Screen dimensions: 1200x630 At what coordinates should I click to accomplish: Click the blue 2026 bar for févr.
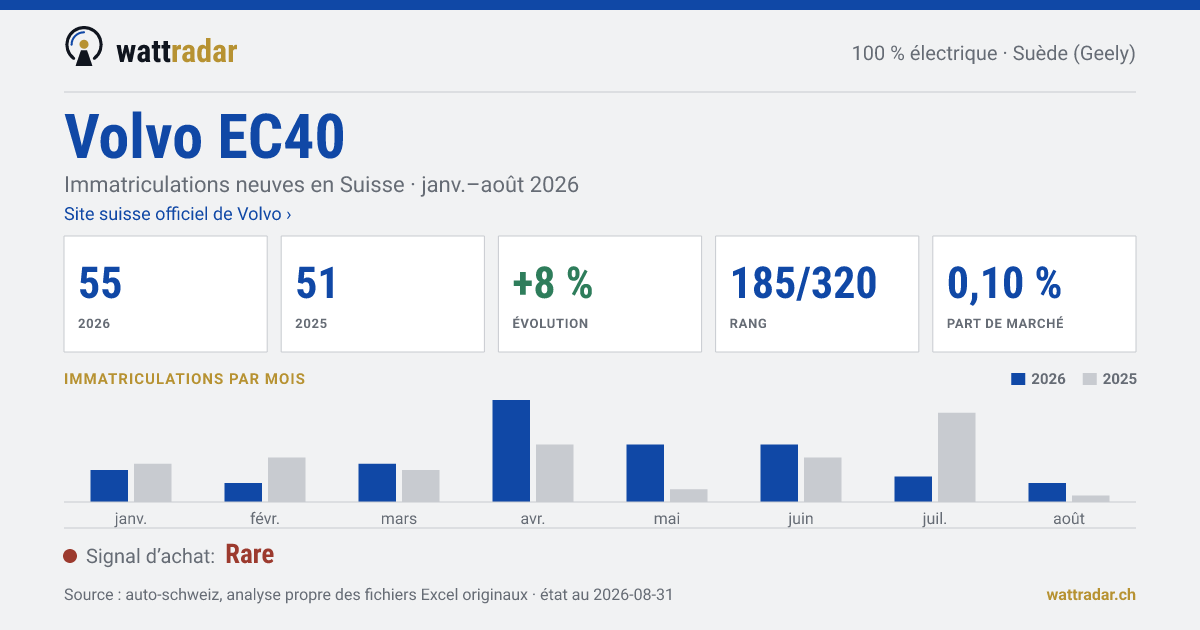(x=243, y=492)
